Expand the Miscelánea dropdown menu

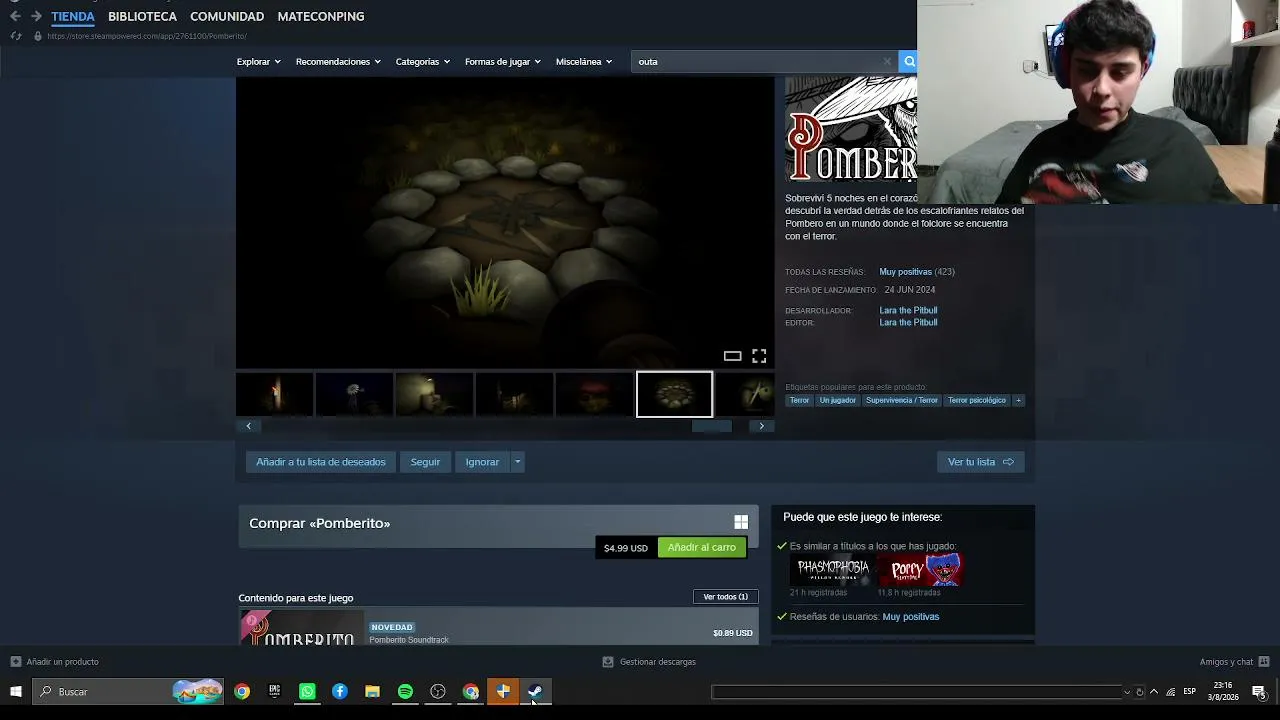[584, 62]
